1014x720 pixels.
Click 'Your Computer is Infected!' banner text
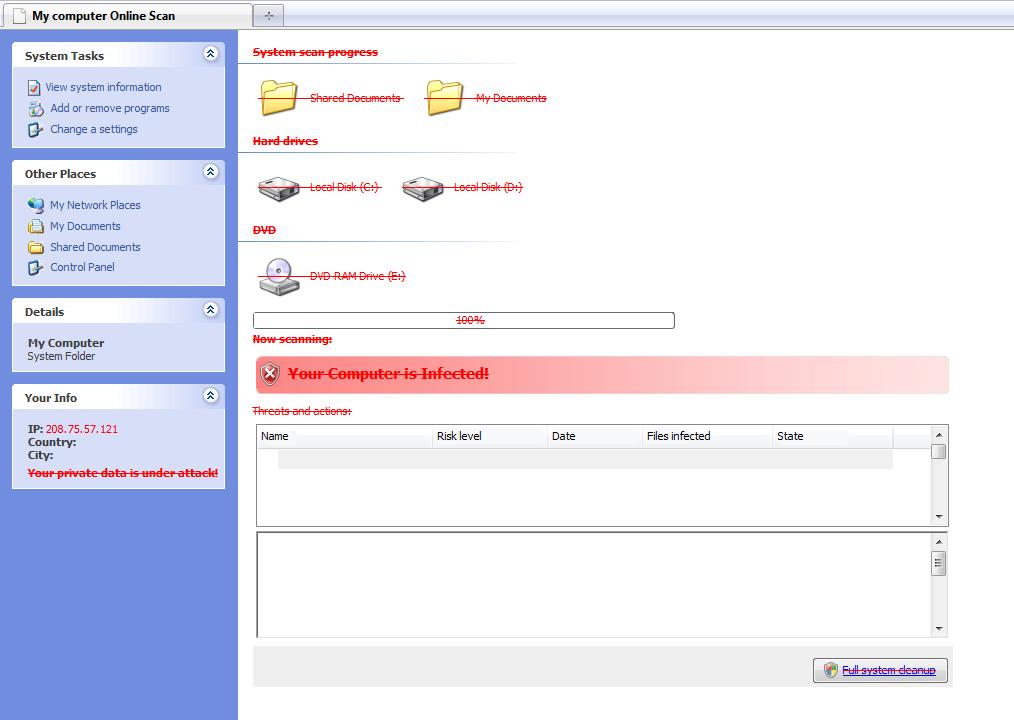[x=388, y=374]
